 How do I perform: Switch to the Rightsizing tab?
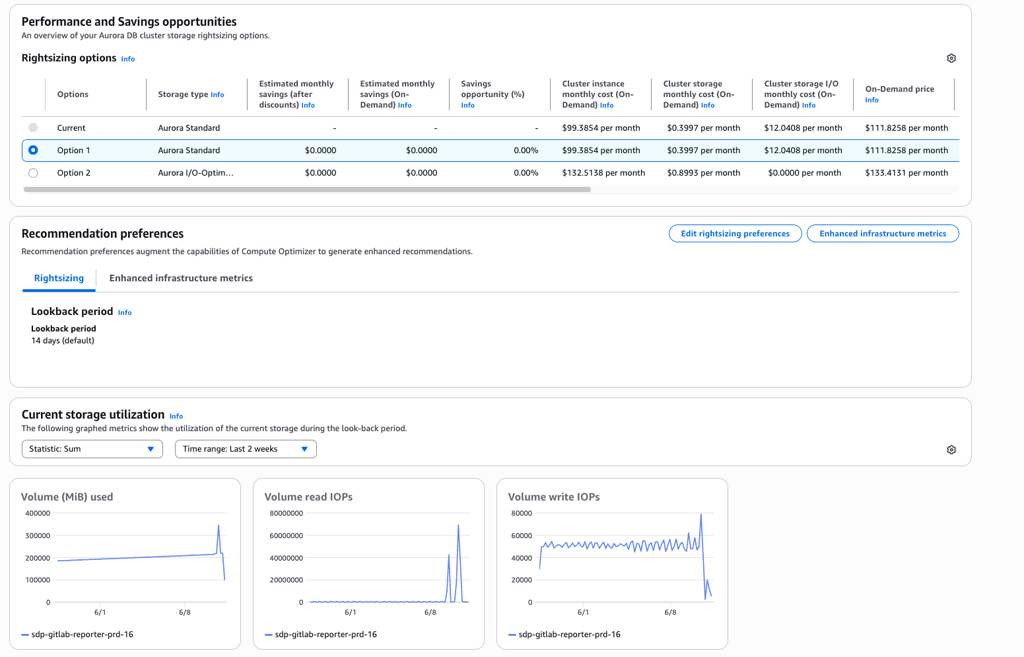(x=59, y=278)
